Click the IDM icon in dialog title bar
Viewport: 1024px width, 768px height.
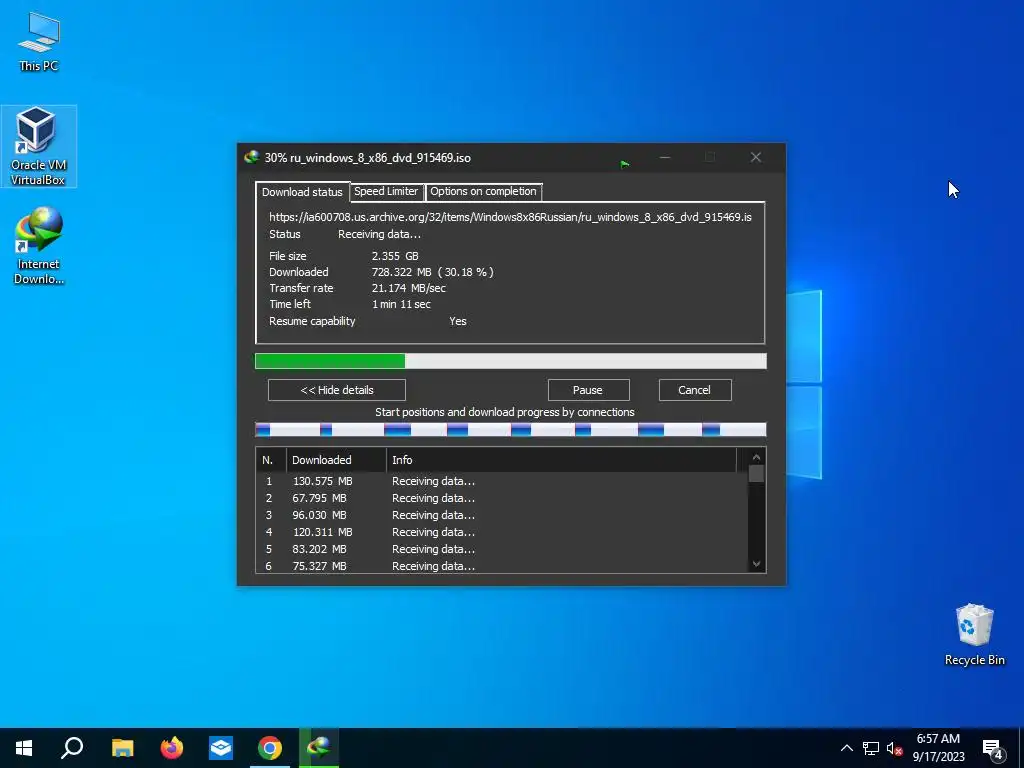click(251, 157)
